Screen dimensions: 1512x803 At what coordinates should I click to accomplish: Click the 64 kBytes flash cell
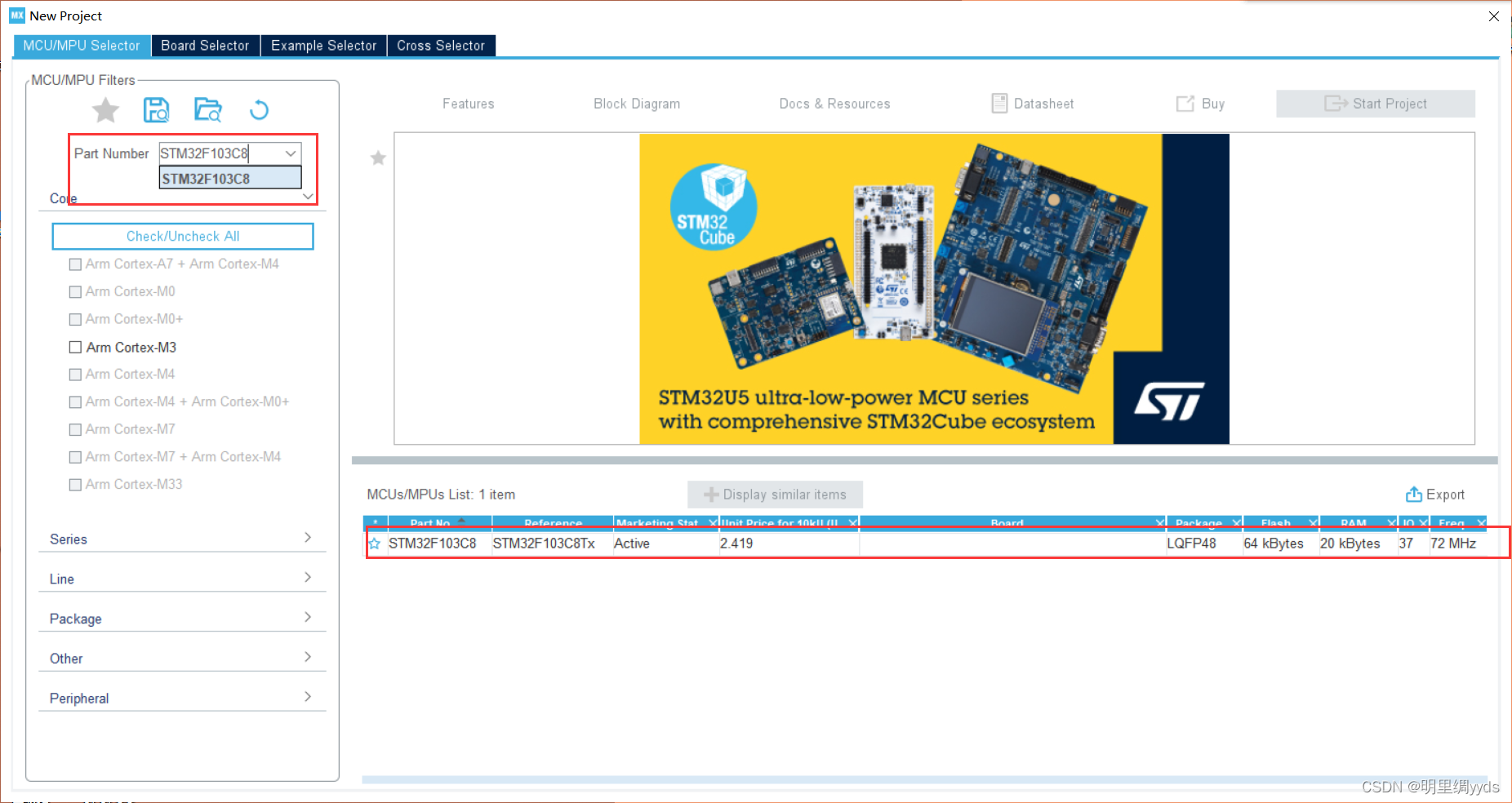pyautogui.click(x=1279, y=543)
